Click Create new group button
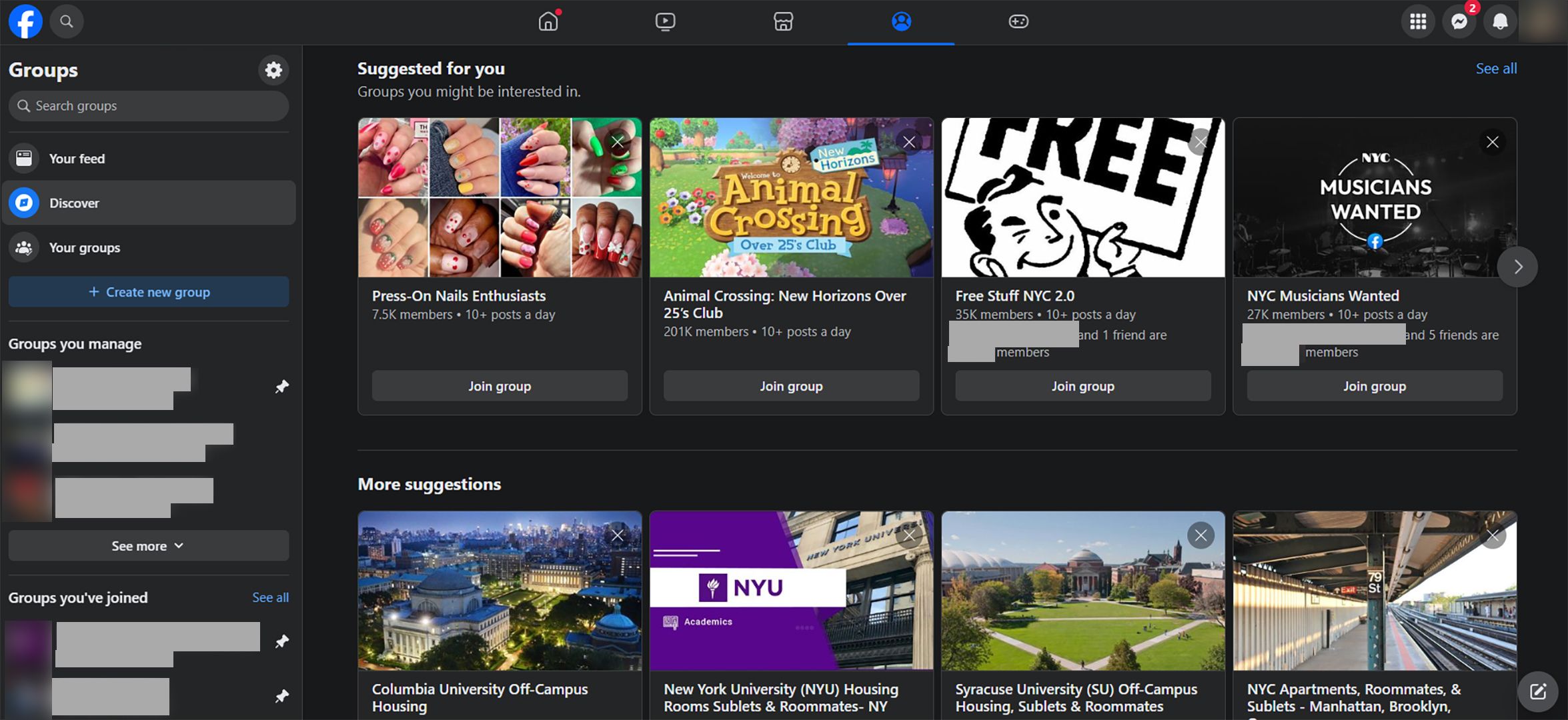This screenshot has height=720, width=1568. [x=149, y=292]
